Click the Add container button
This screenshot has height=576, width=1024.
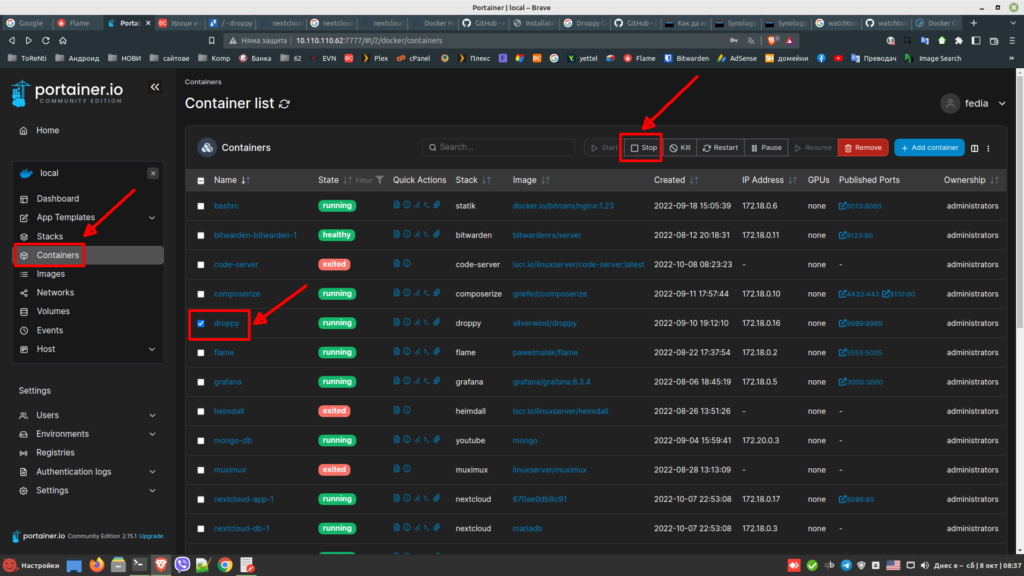pyautogui.click(x=929, y=148)
